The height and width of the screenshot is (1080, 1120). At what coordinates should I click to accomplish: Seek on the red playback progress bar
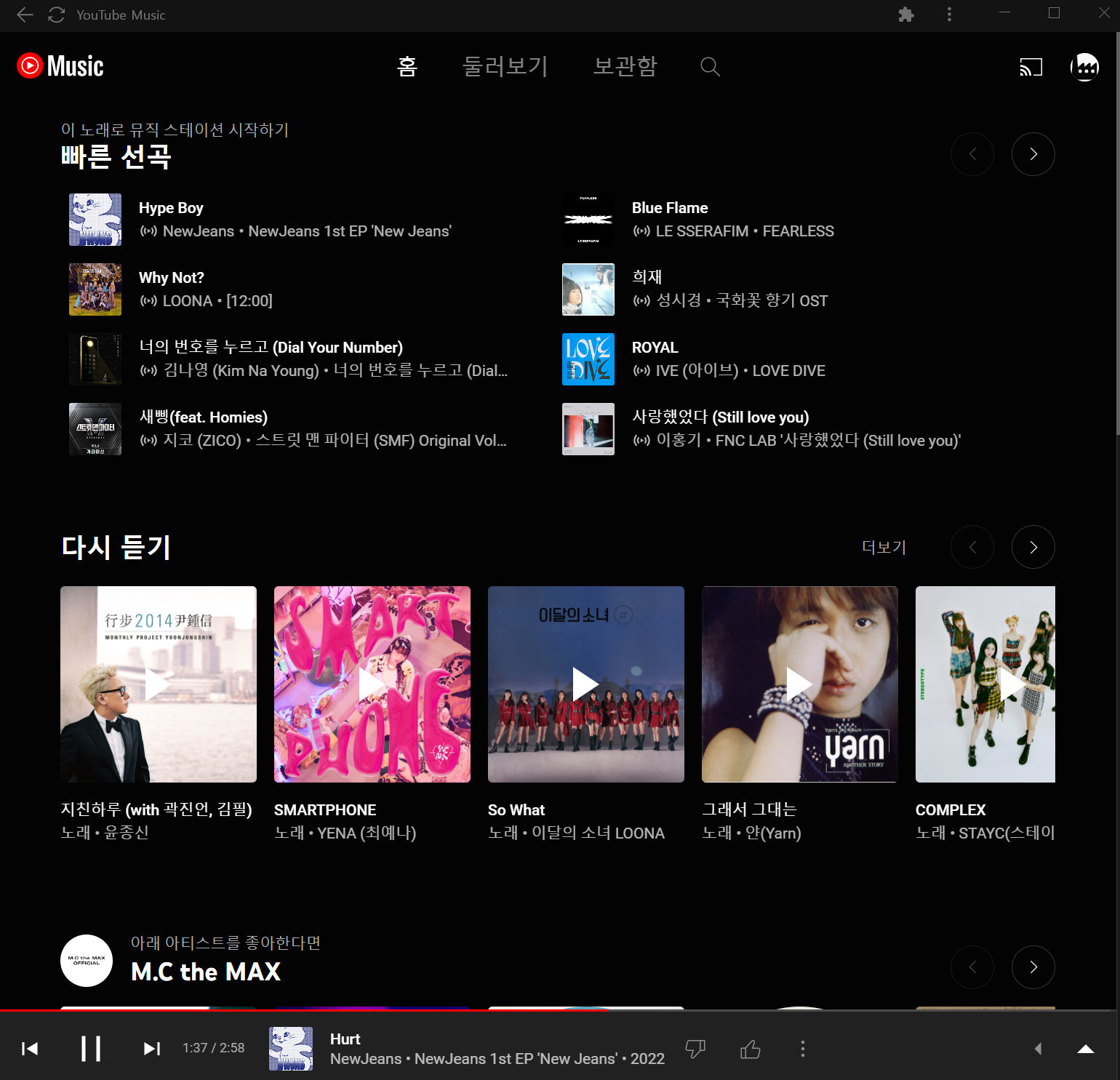pos(558,1010)
